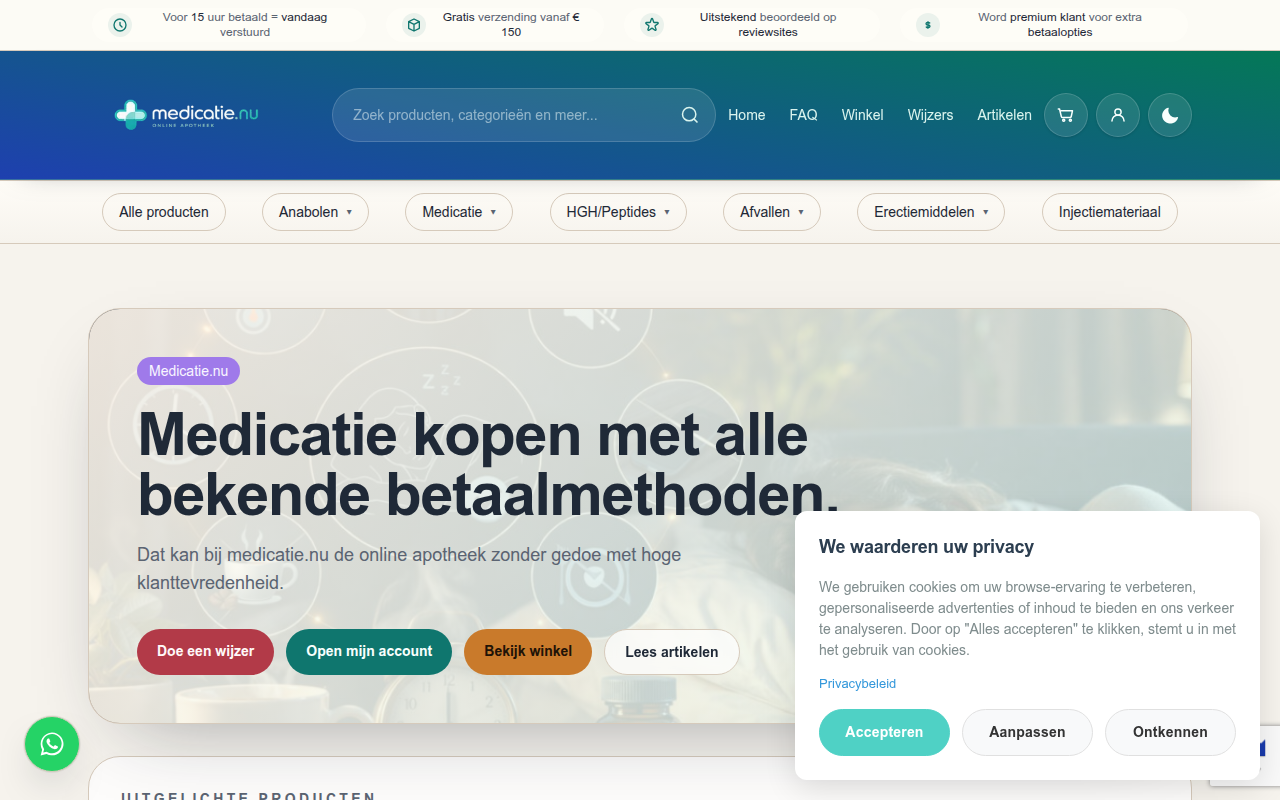This screenshot has height=800, width=1280.
Task: Click the premium dollar icon
Action: [x=928, y=25]
